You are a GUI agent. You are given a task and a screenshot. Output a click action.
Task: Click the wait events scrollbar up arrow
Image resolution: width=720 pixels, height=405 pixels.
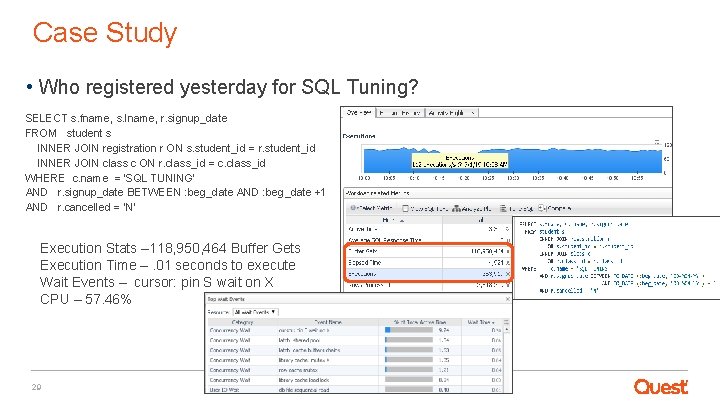click(x=506, y=330)
